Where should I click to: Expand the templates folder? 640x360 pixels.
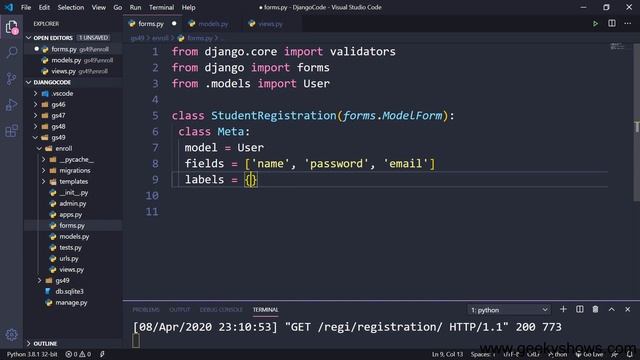click(73, 182)
